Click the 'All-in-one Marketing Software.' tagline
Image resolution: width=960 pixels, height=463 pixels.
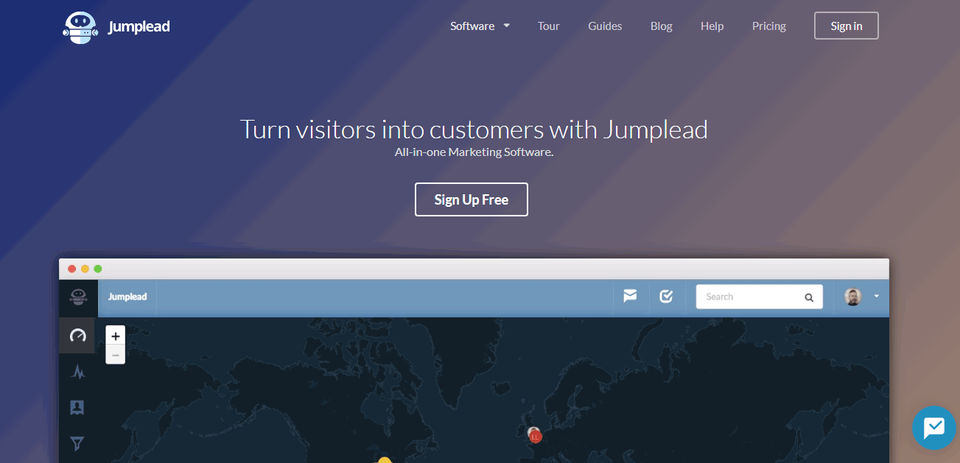(x=474, y=152)
